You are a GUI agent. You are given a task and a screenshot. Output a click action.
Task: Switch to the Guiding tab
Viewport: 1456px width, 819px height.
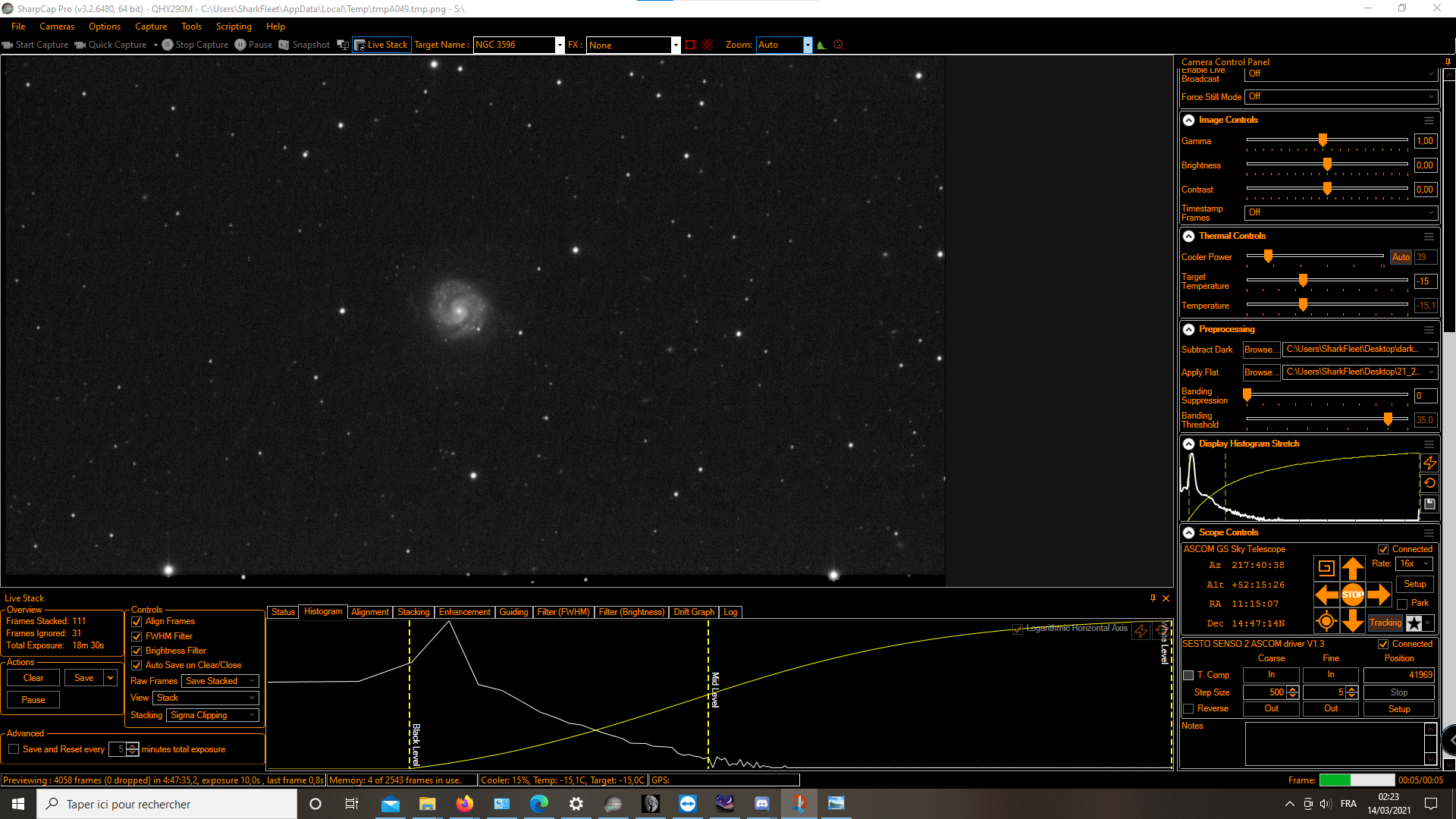pyautogui.click(x=513, y=612)
